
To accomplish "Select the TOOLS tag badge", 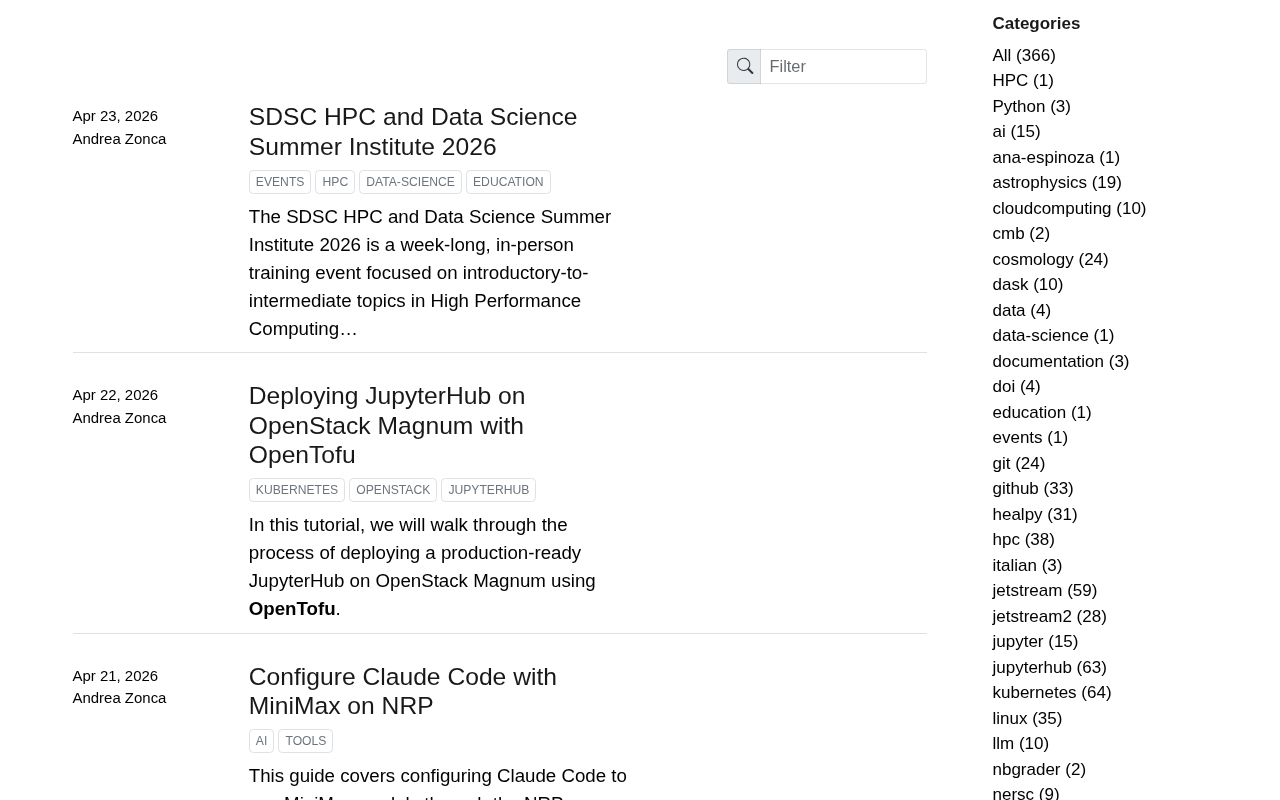I will coord(306,741).
